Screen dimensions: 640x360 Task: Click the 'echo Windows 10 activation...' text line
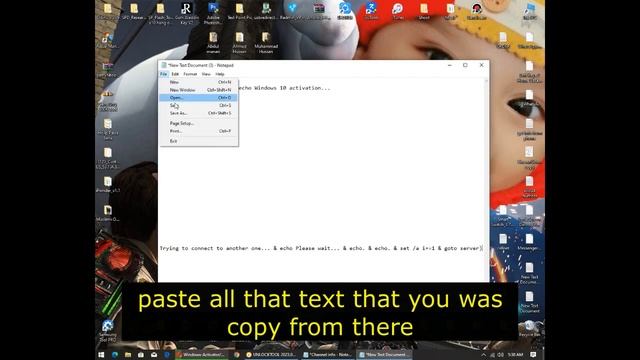tap(284, 88)
